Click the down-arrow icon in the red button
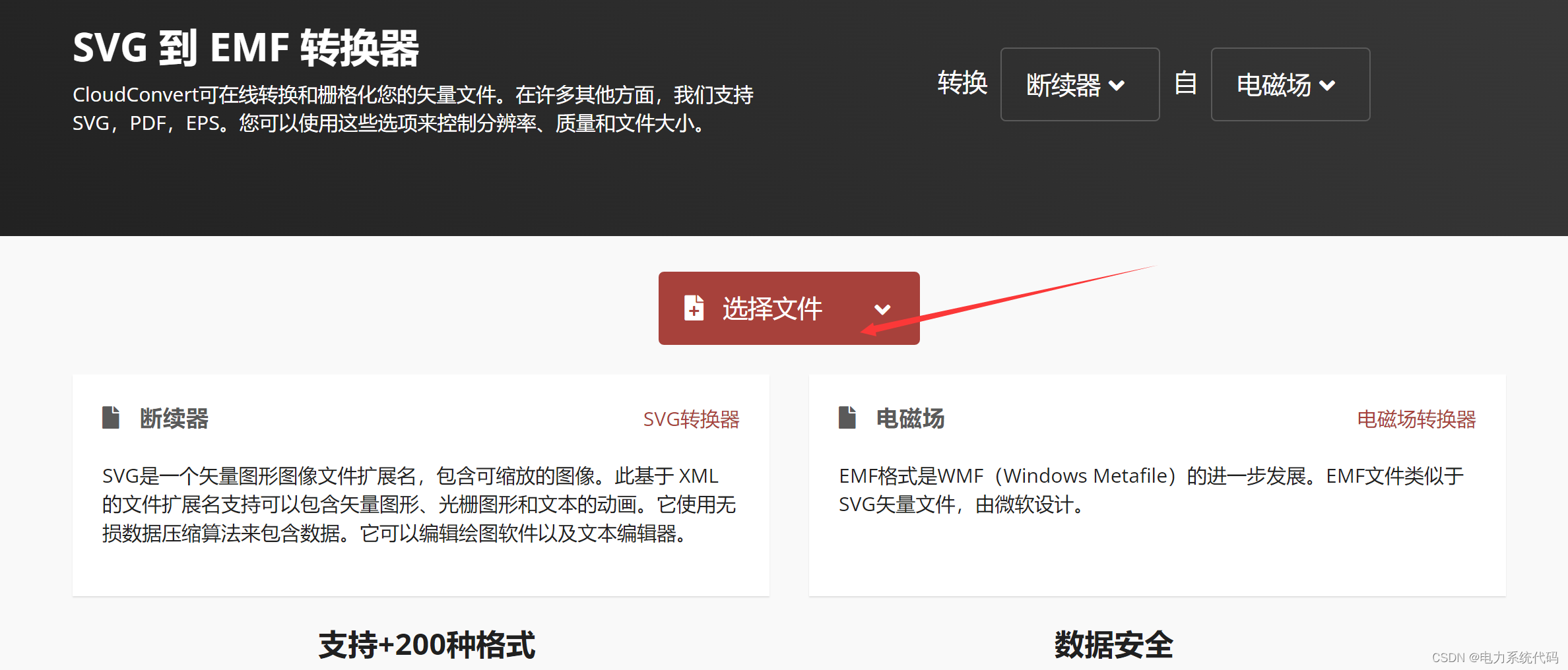Viewport: 1568px width, 670px height. [882, 309]
